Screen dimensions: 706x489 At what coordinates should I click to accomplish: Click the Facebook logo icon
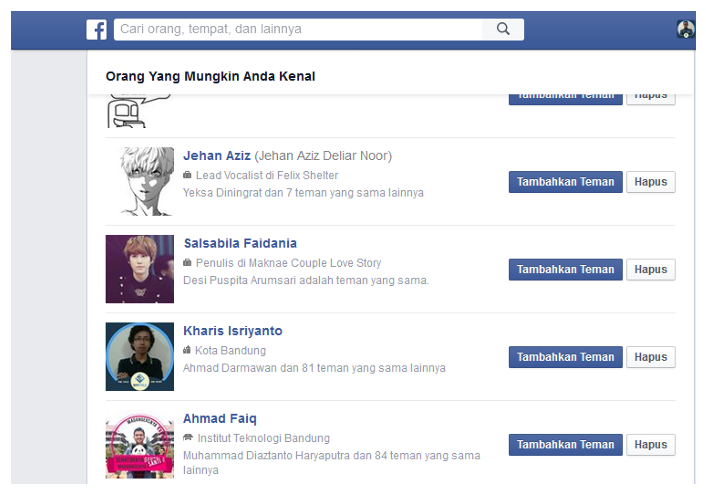pyautogui.click(x=97, y=30)
